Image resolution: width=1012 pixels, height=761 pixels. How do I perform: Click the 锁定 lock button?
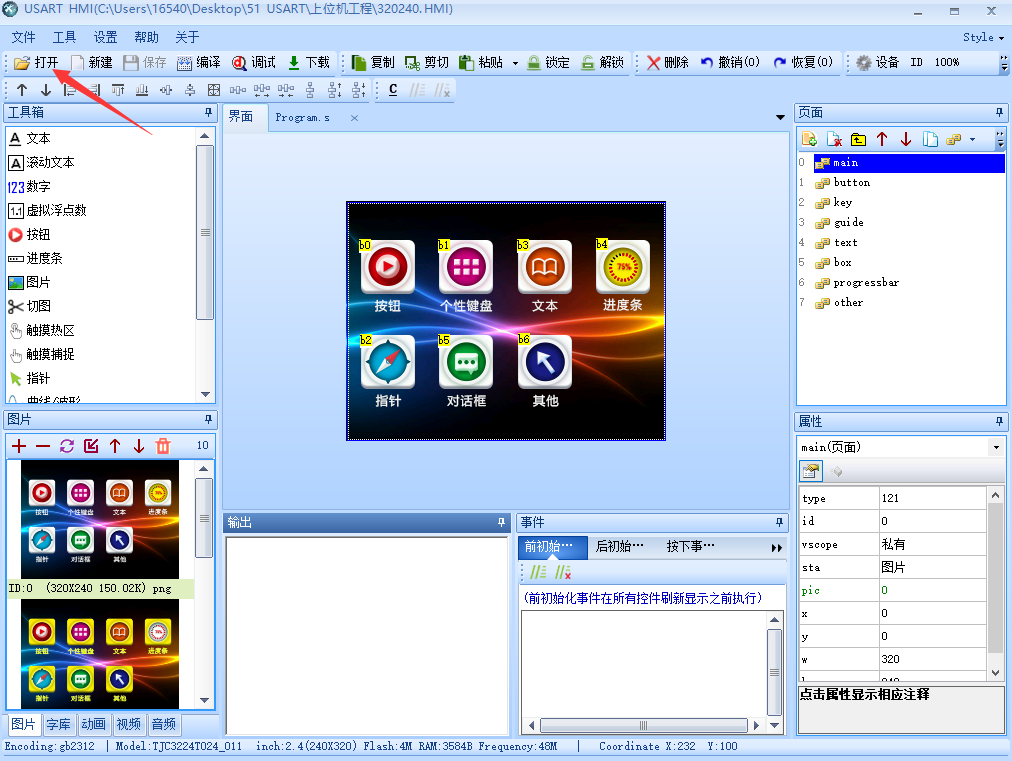click(x=549, y=63)
